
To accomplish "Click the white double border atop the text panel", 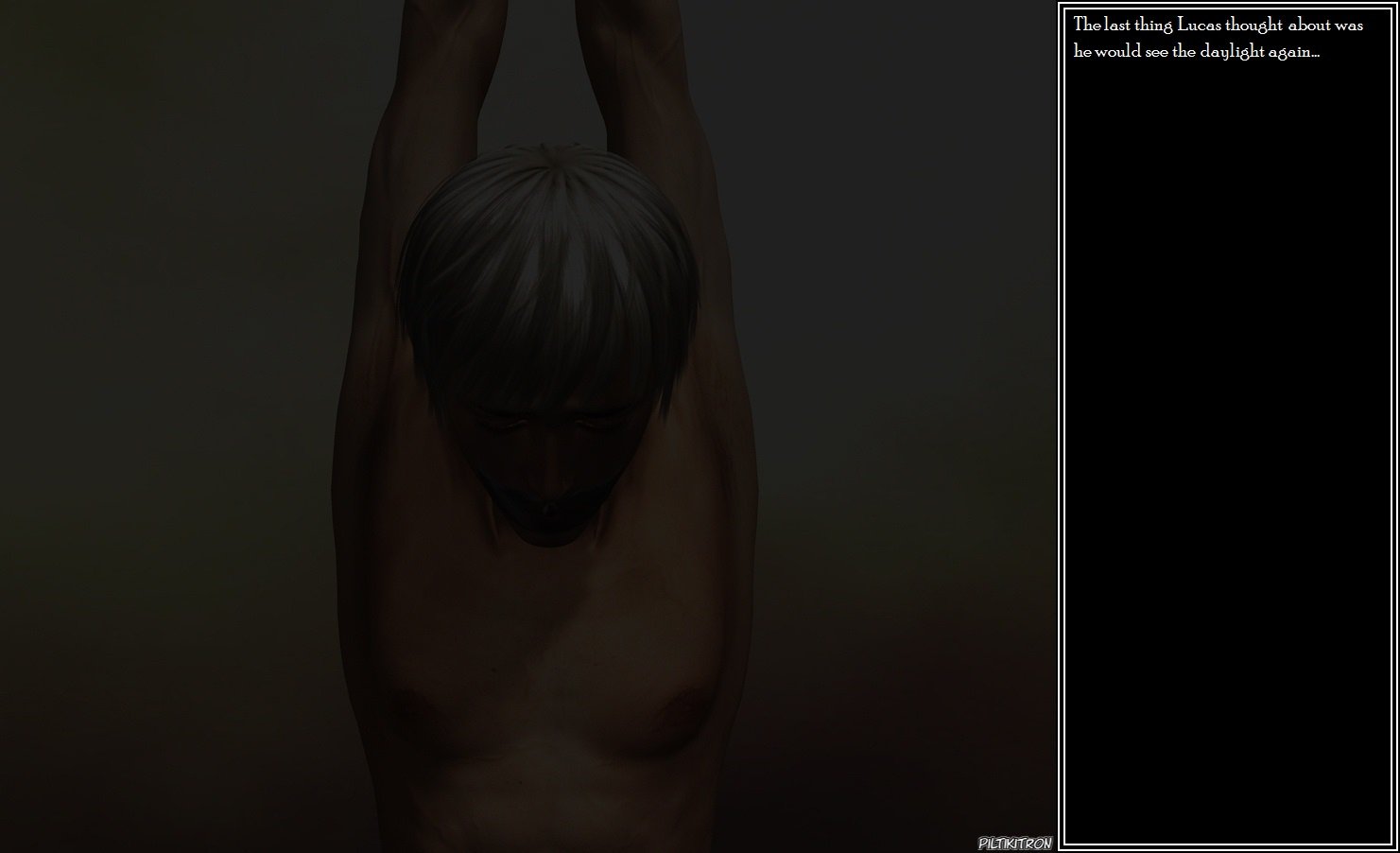I will pos(1227,5).
